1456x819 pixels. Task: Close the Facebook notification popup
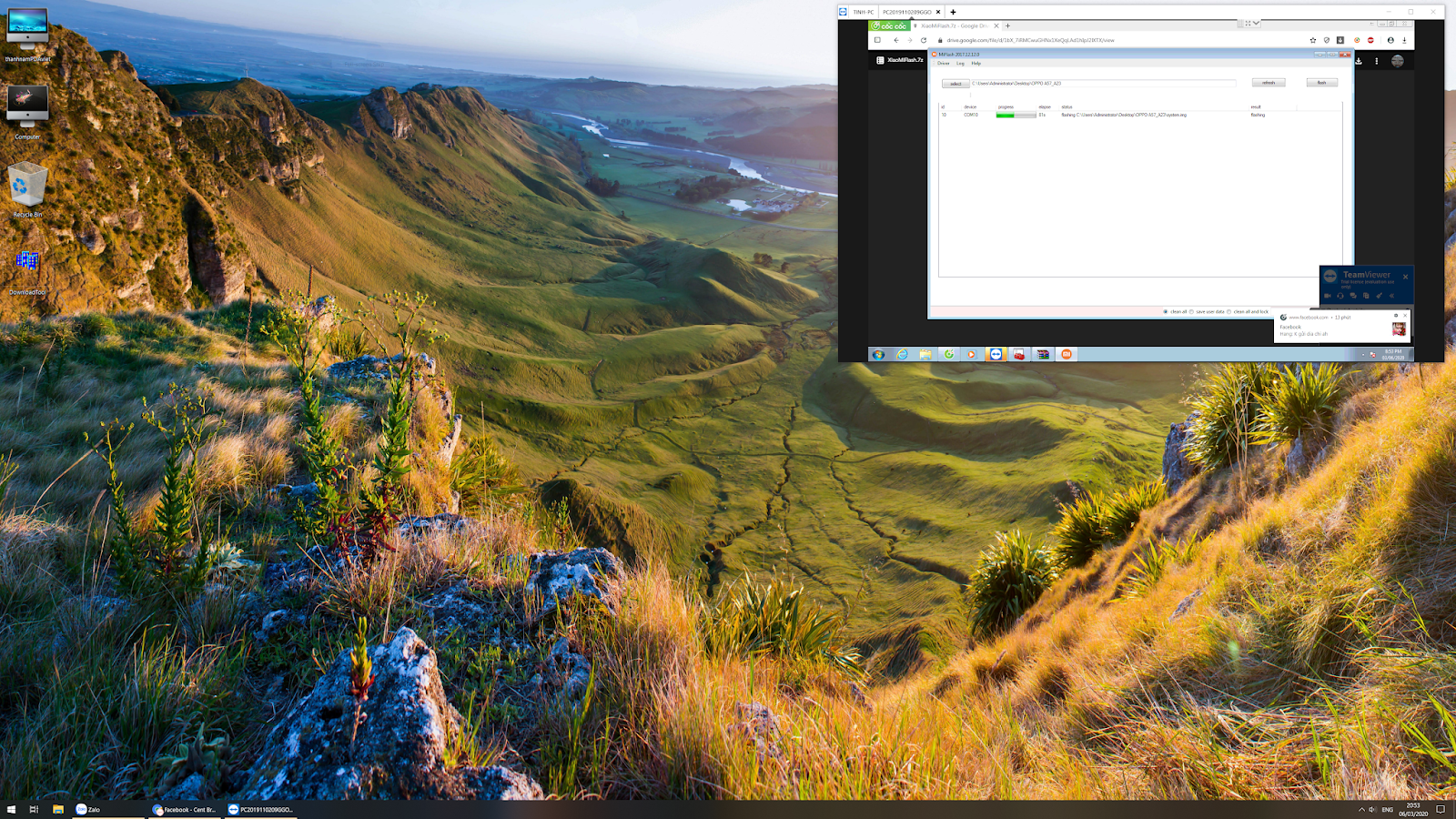coord(1405,316)
